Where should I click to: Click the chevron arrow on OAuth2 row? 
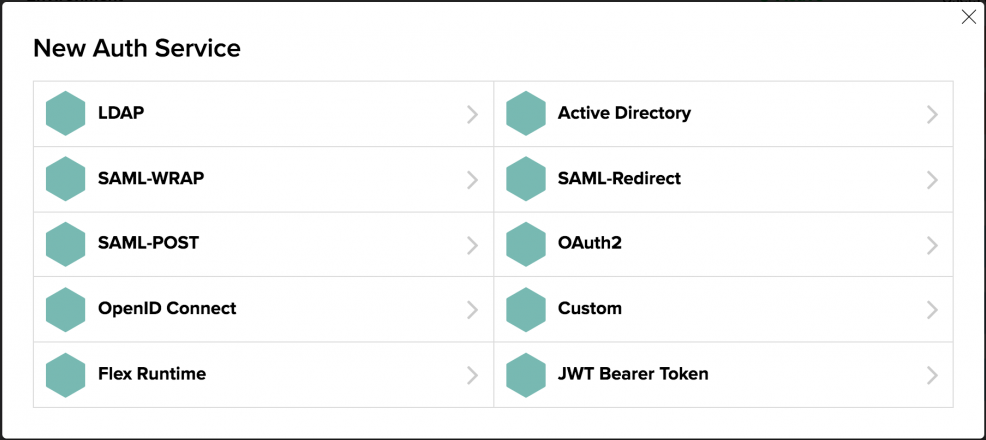[x=932, y=244]
